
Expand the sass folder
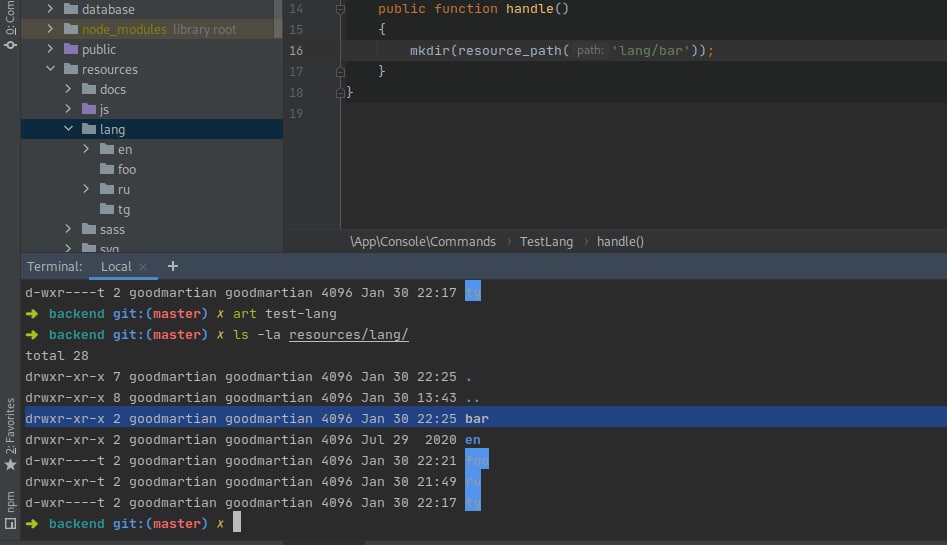pyautogui.click(x=68, y=229)
